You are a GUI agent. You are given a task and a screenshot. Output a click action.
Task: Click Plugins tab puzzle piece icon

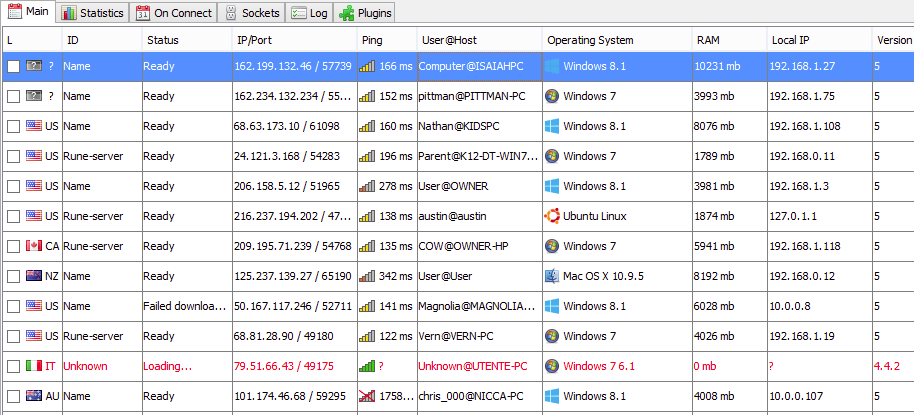click(346, 13)
